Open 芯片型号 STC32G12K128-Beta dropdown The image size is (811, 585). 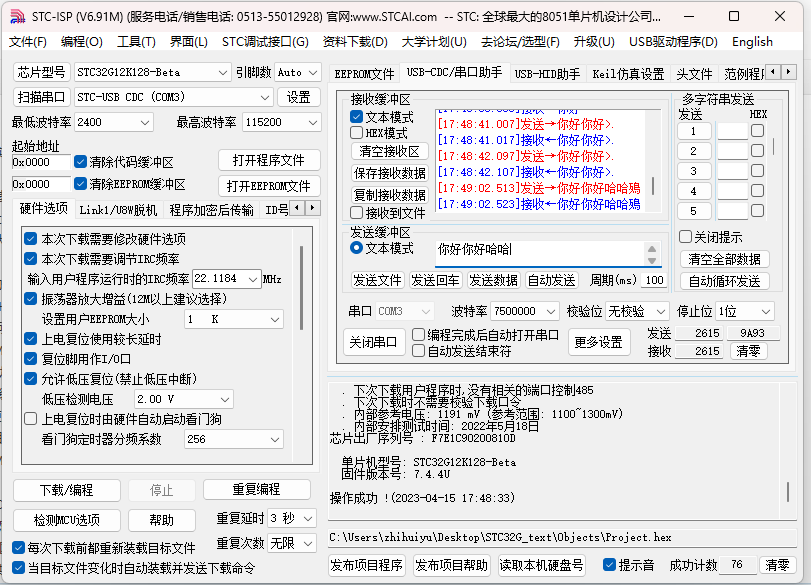[152, 72]
